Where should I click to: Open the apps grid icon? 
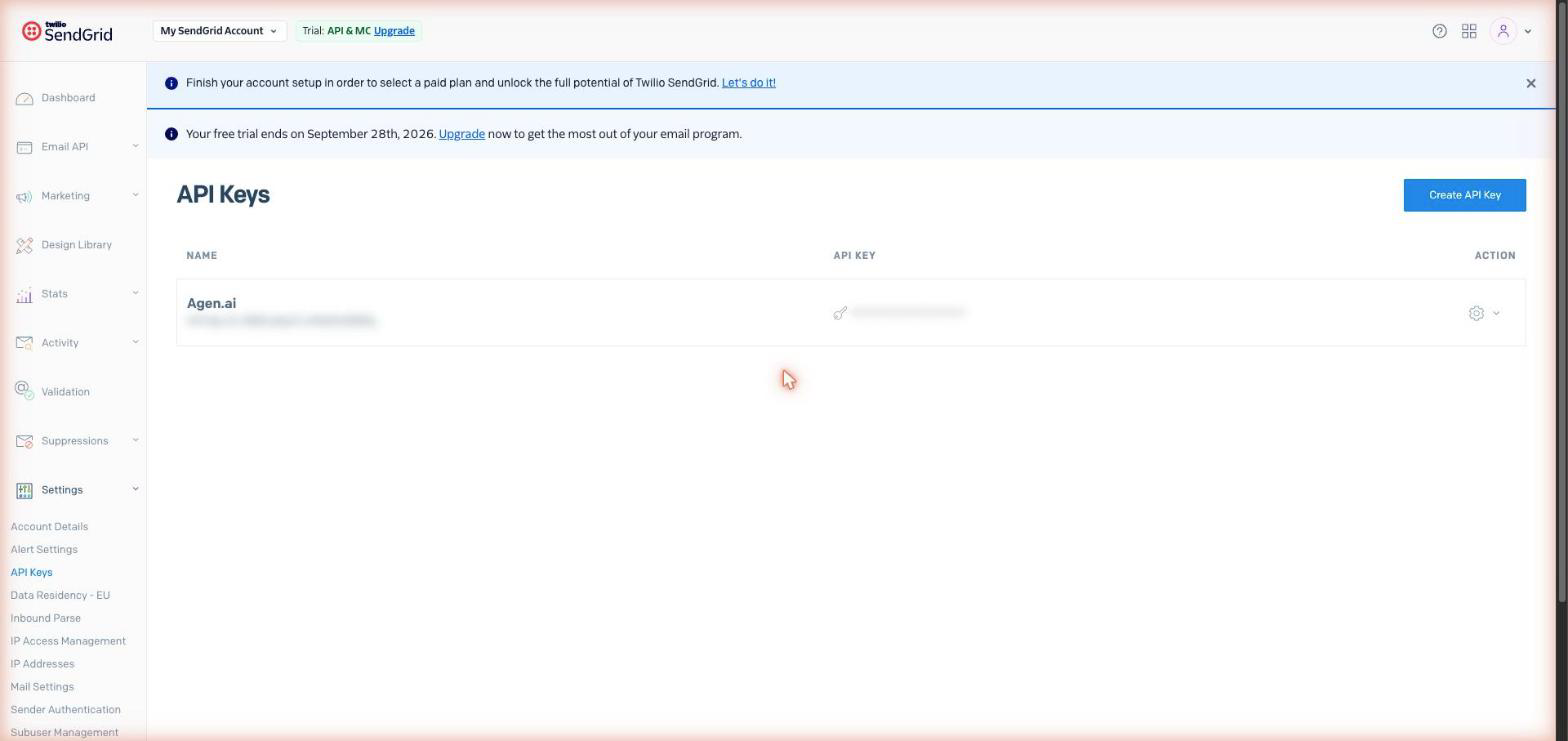(x=1469, y=31)
